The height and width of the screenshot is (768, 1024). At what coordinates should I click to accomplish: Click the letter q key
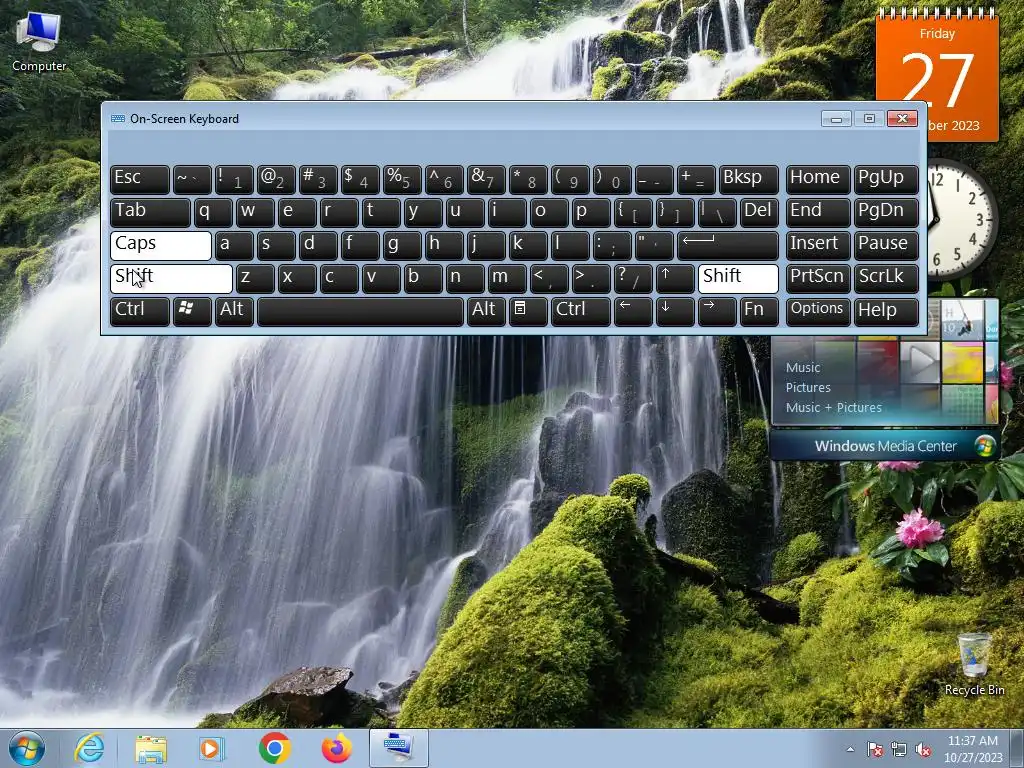coord(213,213)
